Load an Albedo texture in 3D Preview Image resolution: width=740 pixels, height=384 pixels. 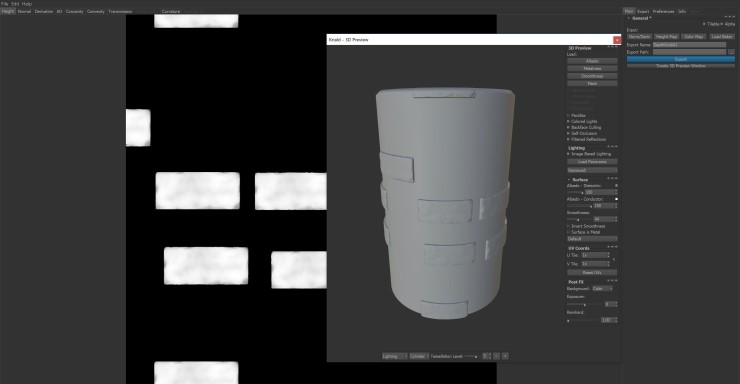592,61
